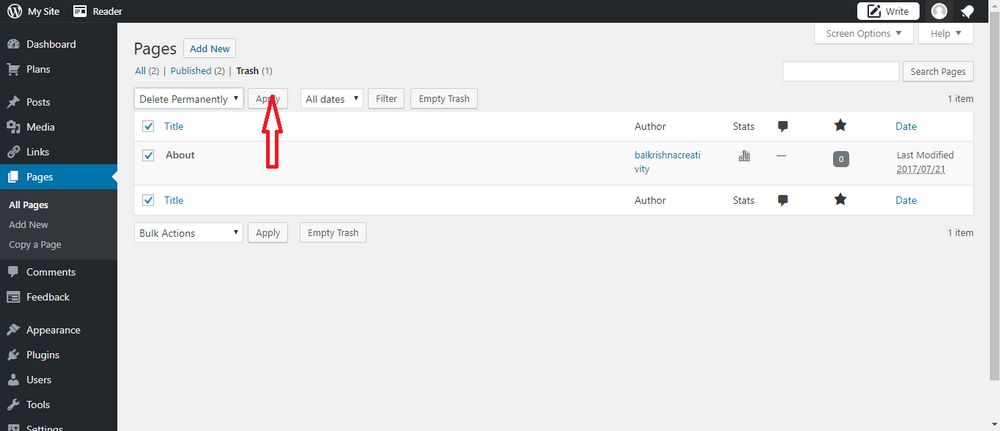Open the Plans menu item
The height and width of the screenshot is (431, 1000).
(38, 69)
